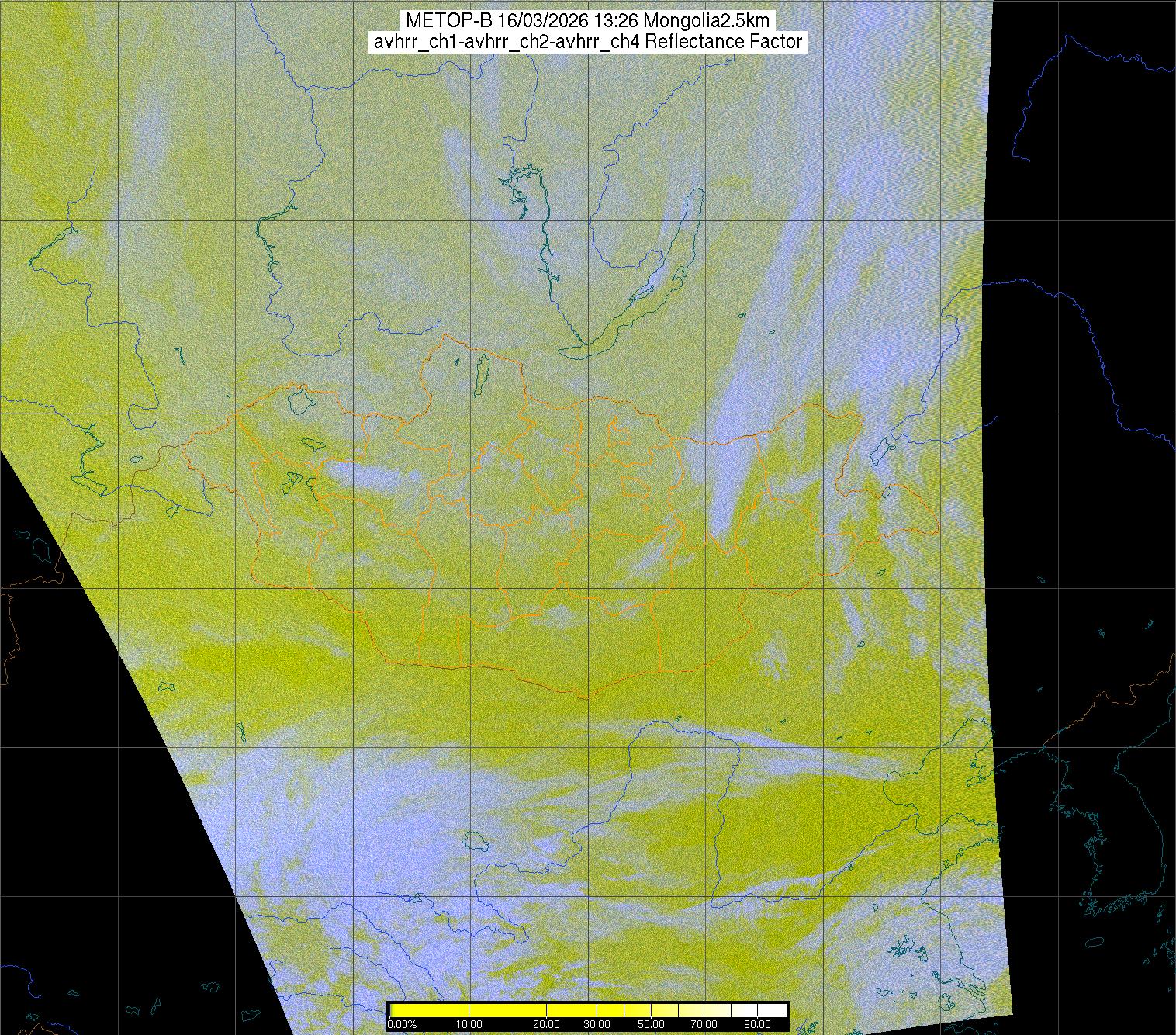Click the 'avhrr_ch1-avhrr_ch2-avhrr_ch4 Reflectance Factor' caption
Image resolution: width=1176 pixels, height=1035 pixels.
[x=588, y=42]
